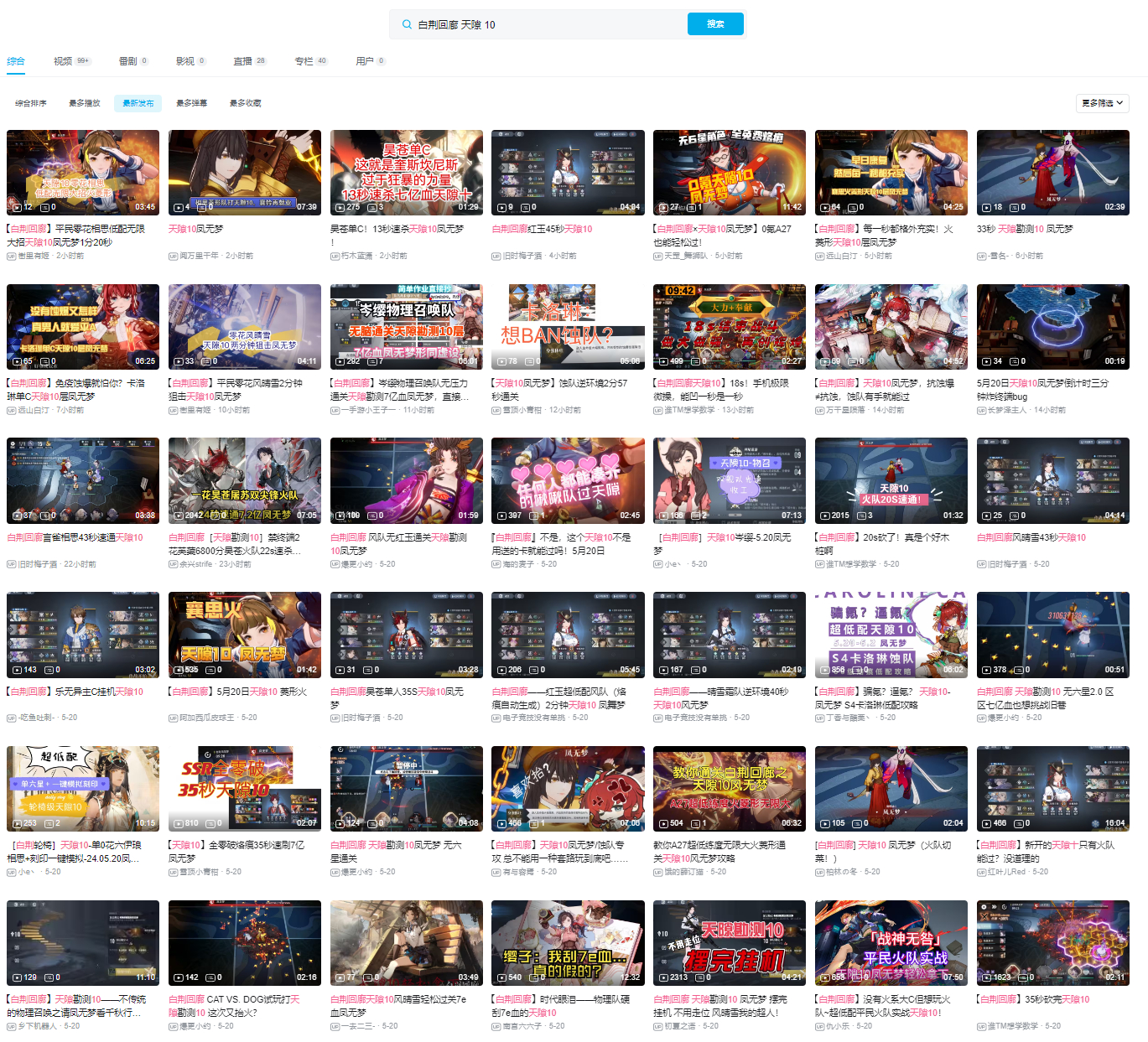Click the play count icon on the 03:45 thumbnail
This screenshot has width=1148, height=1042.
[x=17, y=207]
